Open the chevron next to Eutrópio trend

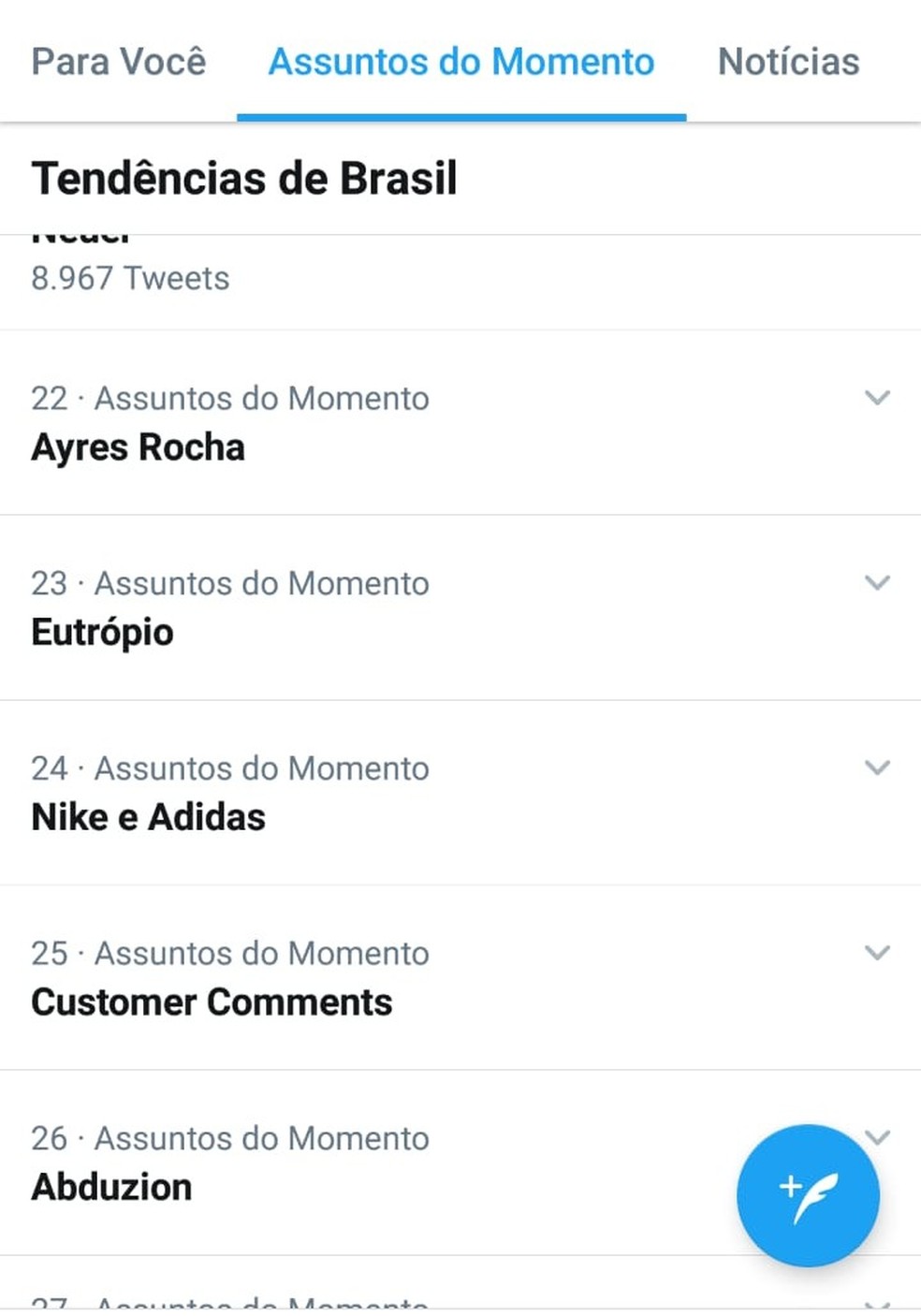tap(877, 582)
